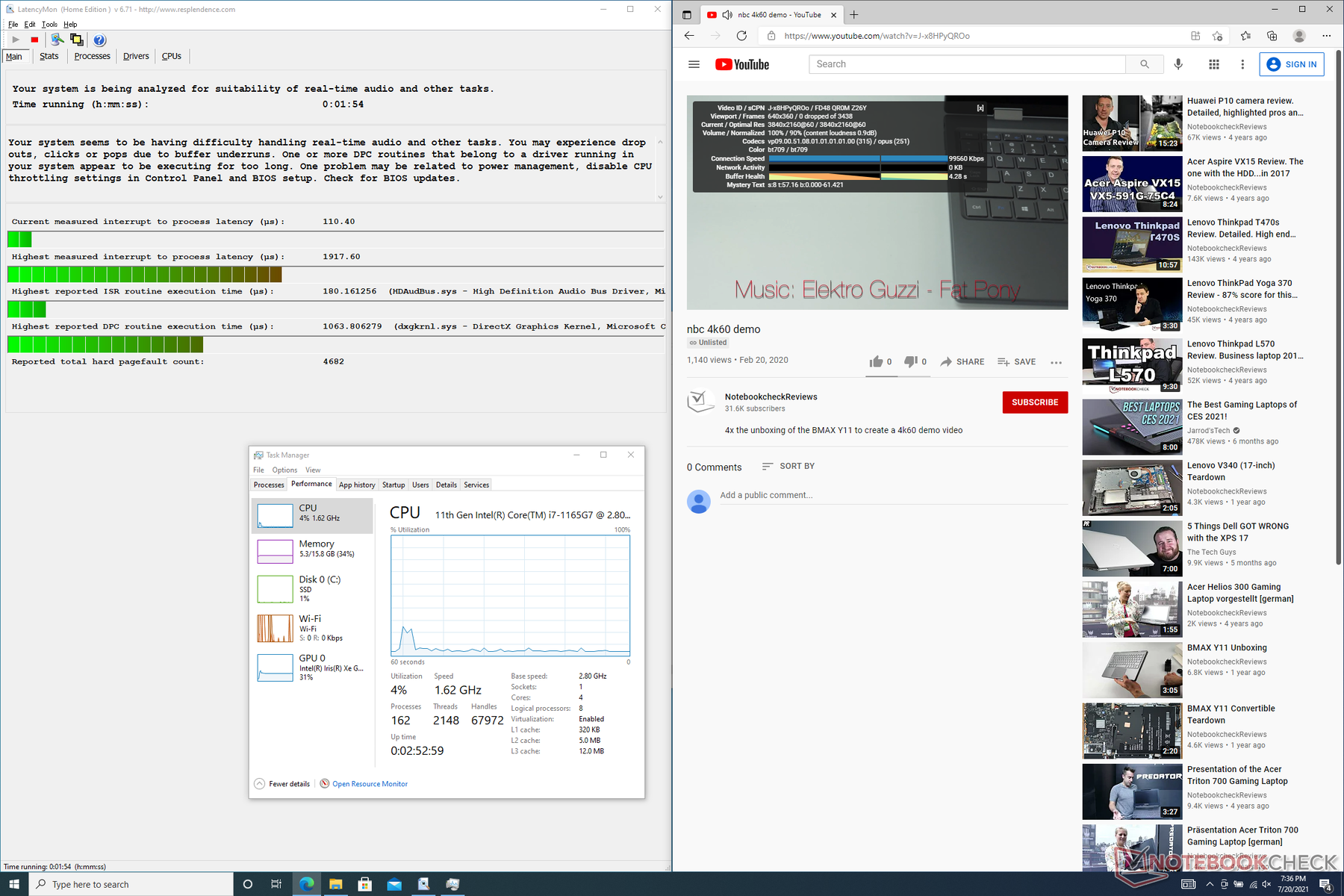Image resolution: width=1344 pixels, height=896 pixels.
Task: Open the NotebookcheckReviews channel name link
Action: pyautogui.click(x=771, y=396)
